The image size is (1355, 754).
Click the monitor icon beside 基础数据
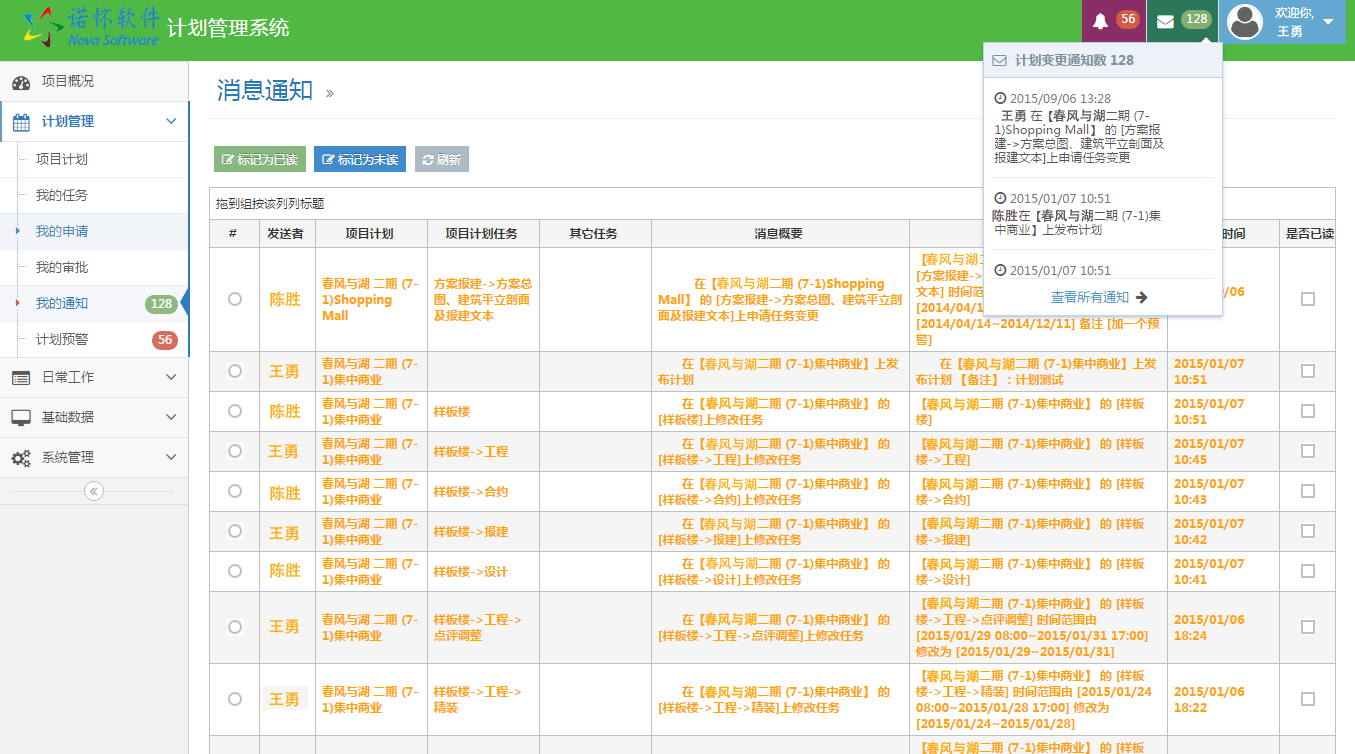(x=21, y=417)
